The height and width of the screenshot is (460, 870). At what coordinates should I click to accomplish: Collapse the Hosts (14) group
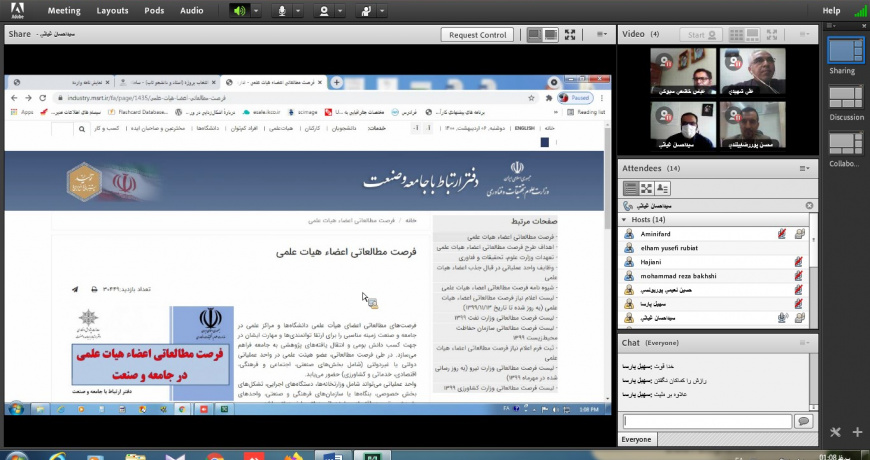pyautogui.click(x=624, y=220)
